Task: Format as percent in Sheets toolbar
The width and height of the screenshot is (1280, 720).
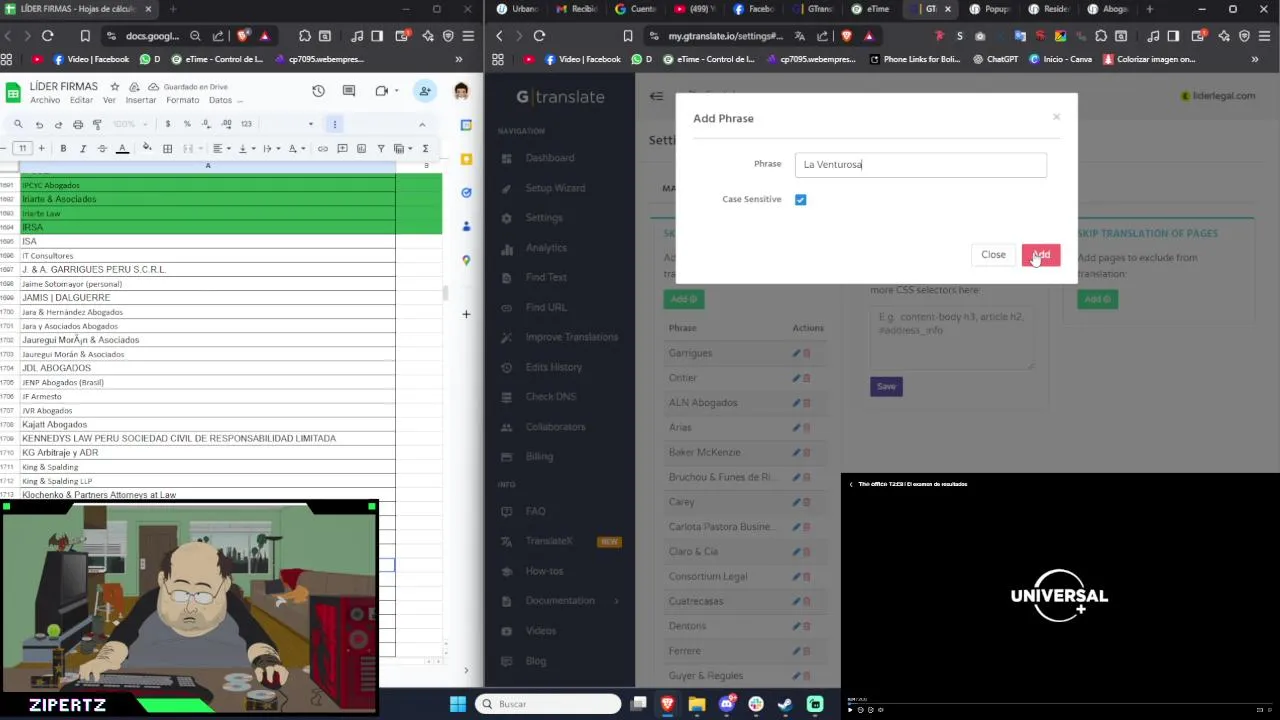Action: click(x=186, y=124)
